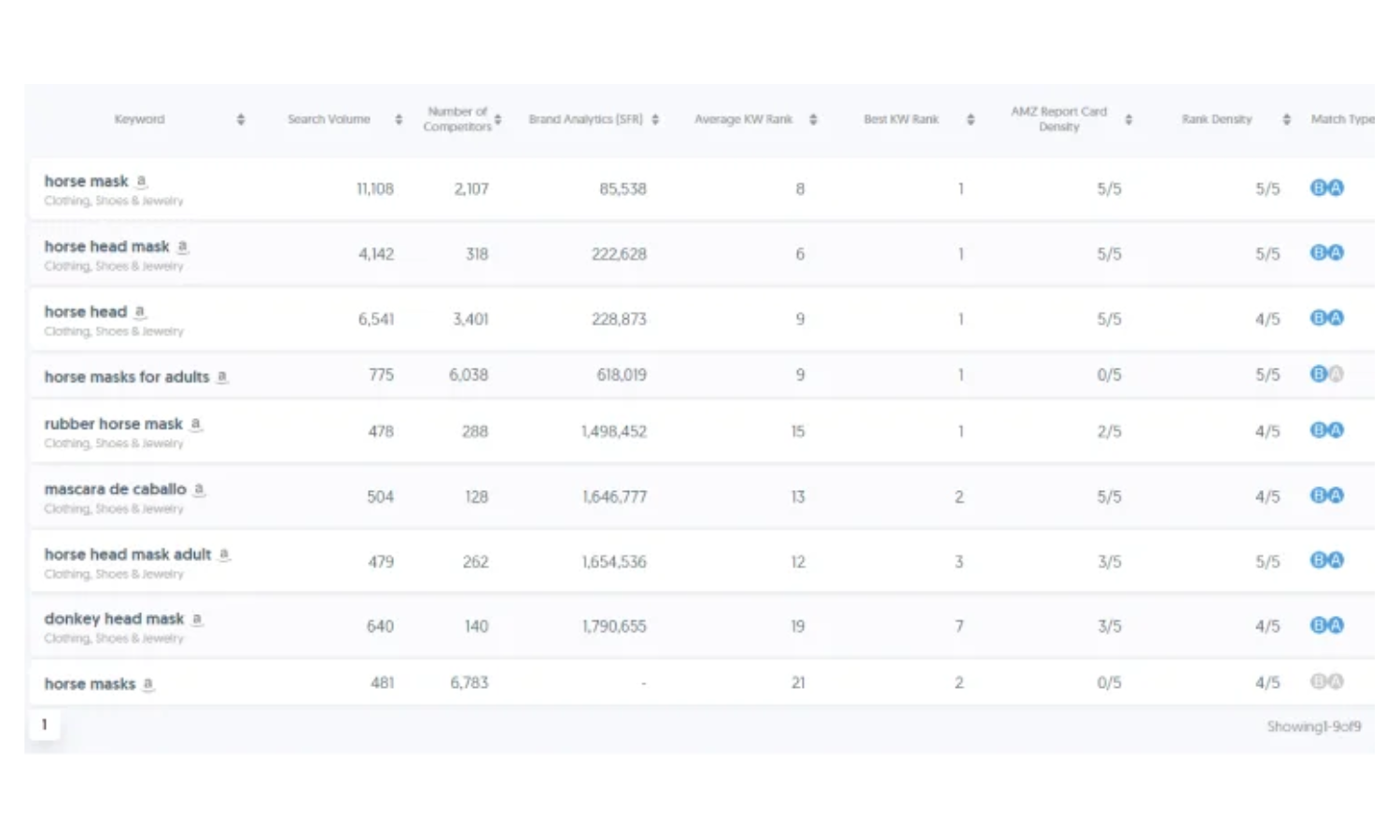Select the B match type badge for horse mask

(x=1318, y=187)
